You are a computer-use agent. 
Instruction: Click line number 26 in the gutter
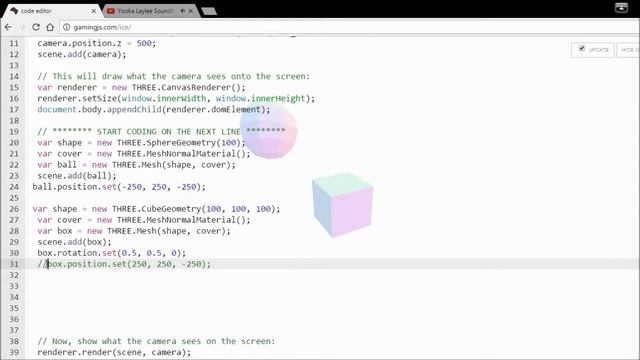(14, 209)
